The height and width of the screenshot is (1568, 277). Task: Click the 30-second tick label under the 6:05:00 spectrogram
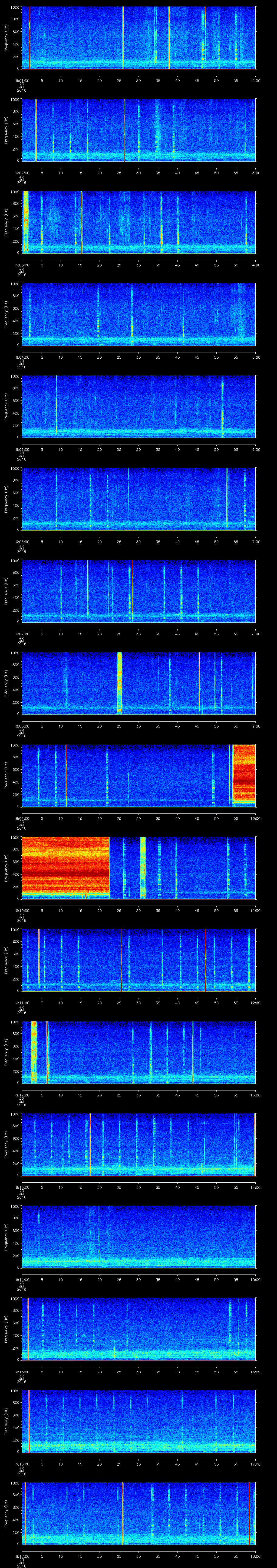[x=139, y=449]
